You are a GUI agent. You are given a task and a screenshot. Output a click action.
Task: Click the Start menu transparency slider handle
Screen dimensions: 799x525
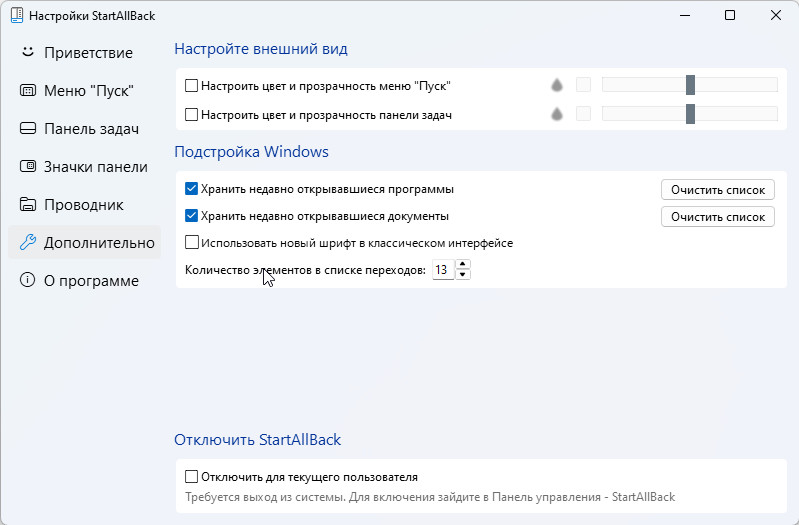point(690,85)
